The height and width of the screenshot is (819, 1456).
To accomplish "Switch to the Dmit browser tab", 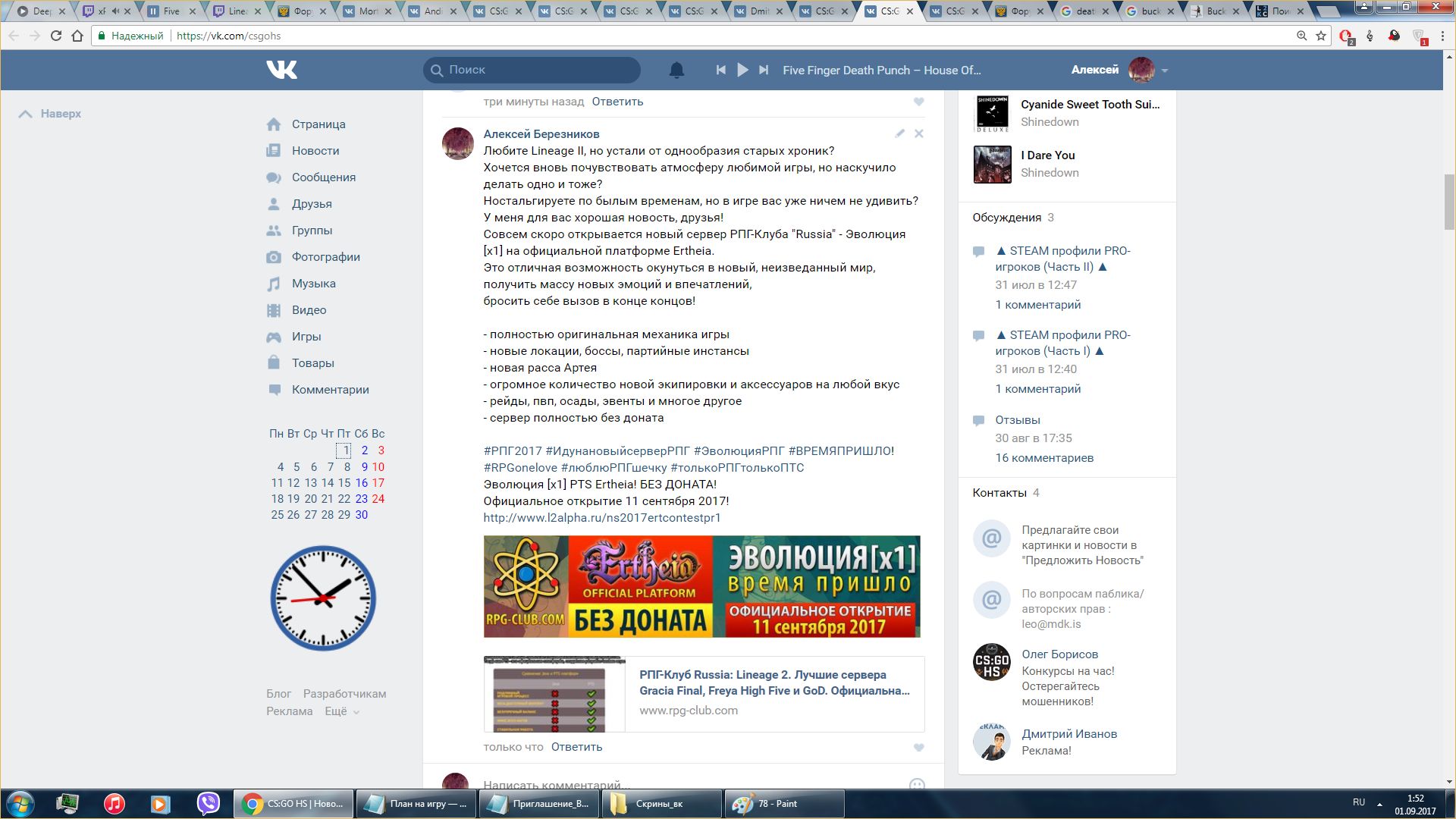I will point(760,11).
